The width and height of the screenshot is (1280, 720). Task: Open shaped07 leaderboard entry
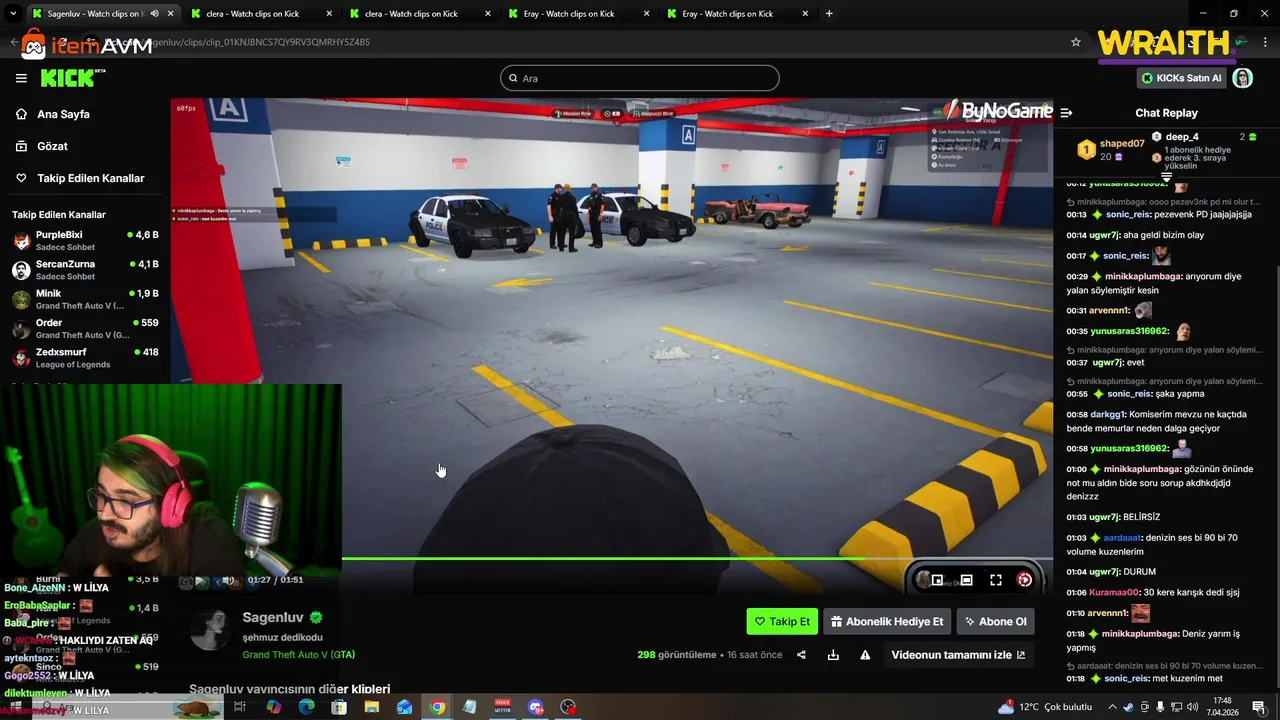pos(1110,150)
